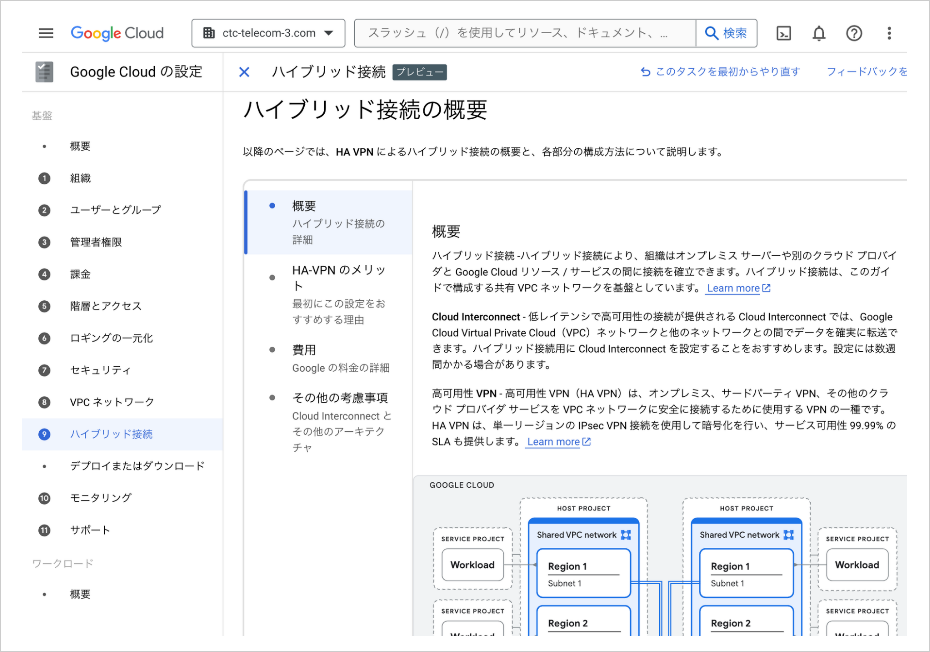The width and height of the screenshot is (930, 652).
Task: Click the Google Cloud logo
Action: 117,33
